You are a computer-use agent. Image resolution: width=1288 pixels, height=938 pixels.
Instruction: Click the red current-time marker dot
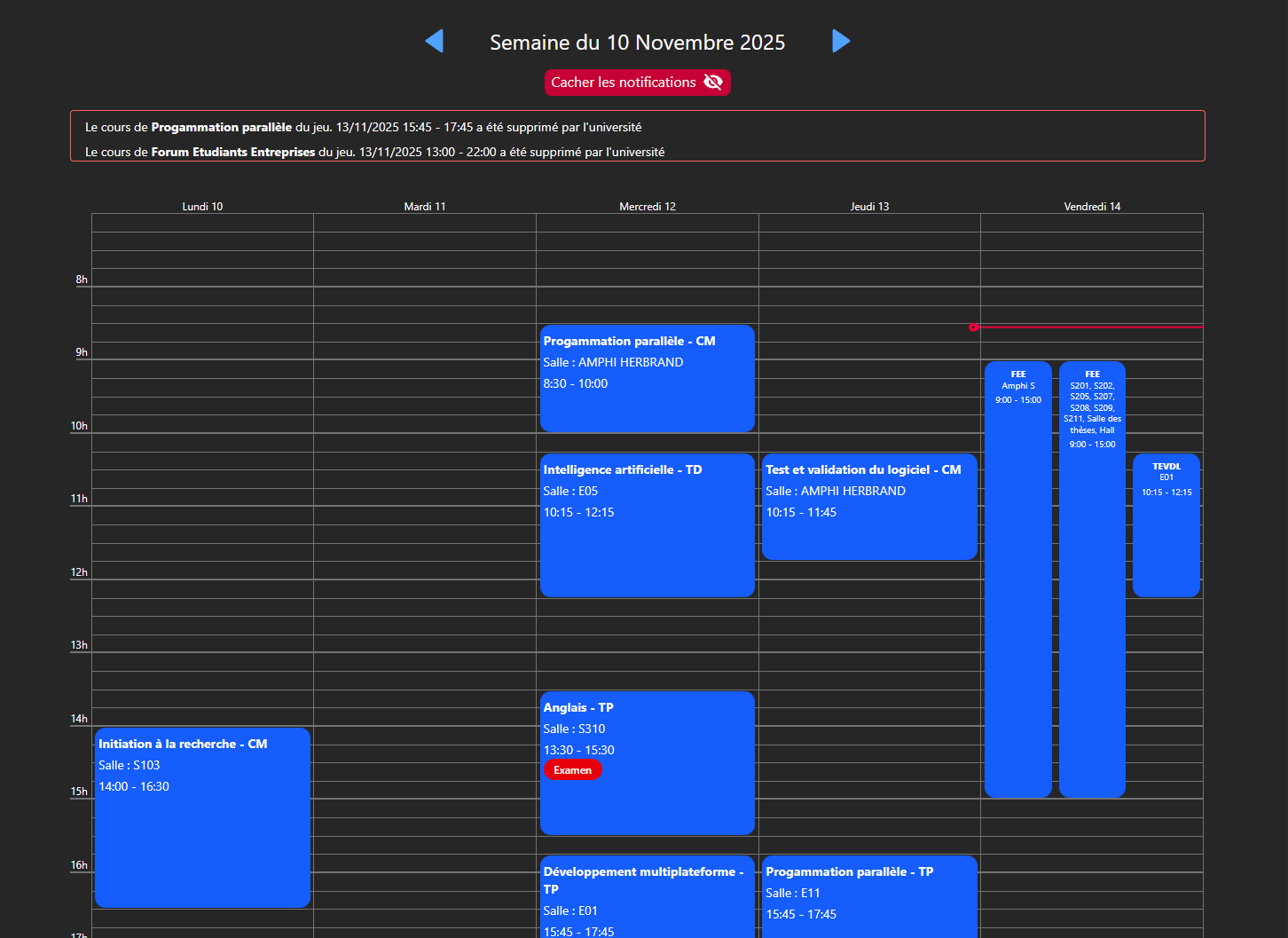(x=974, y=327)
